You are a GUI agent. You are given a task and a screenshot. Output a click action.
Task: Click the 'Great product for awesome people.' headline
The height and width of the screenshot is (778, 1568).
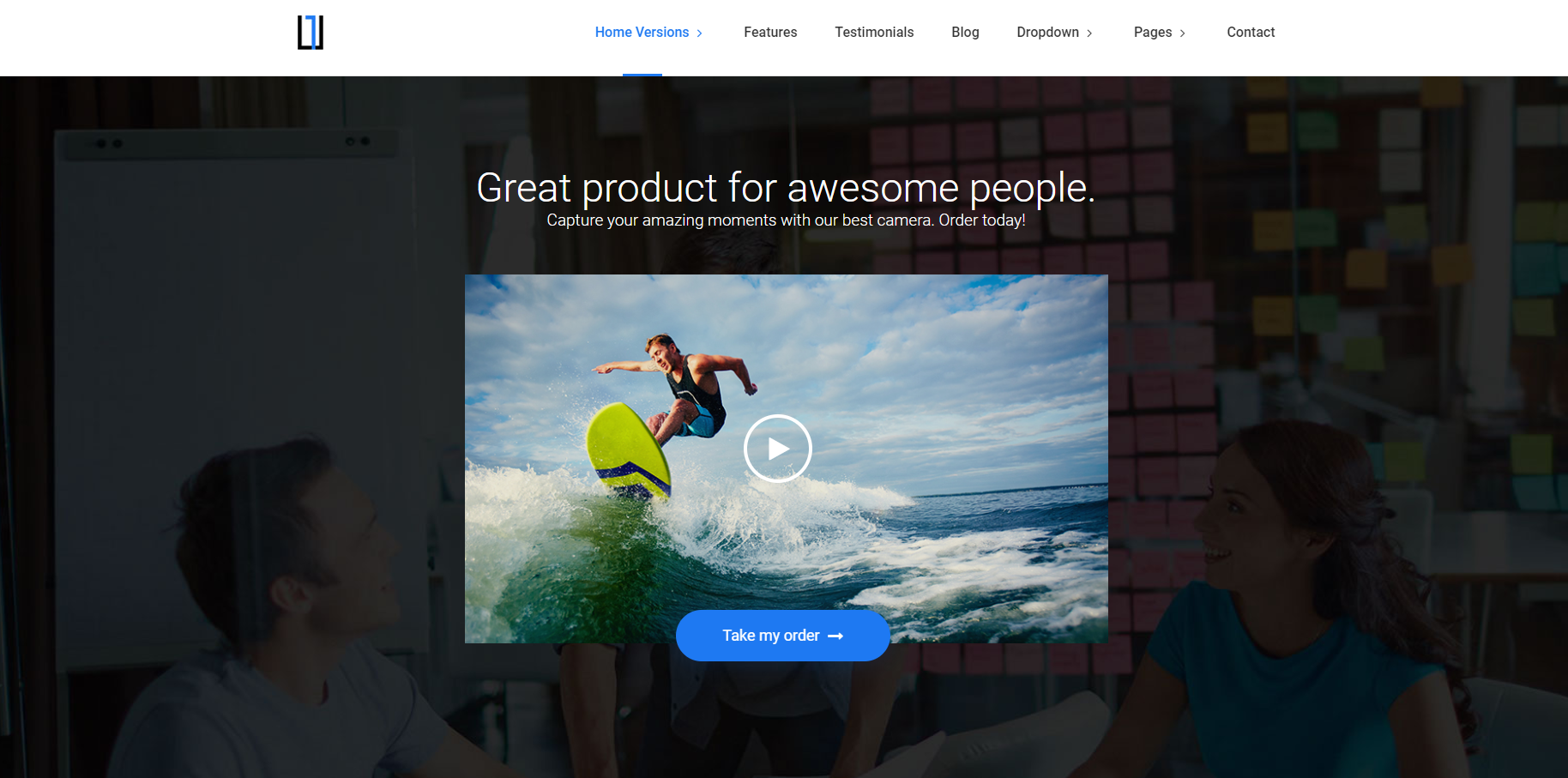[x=785, y=187]
